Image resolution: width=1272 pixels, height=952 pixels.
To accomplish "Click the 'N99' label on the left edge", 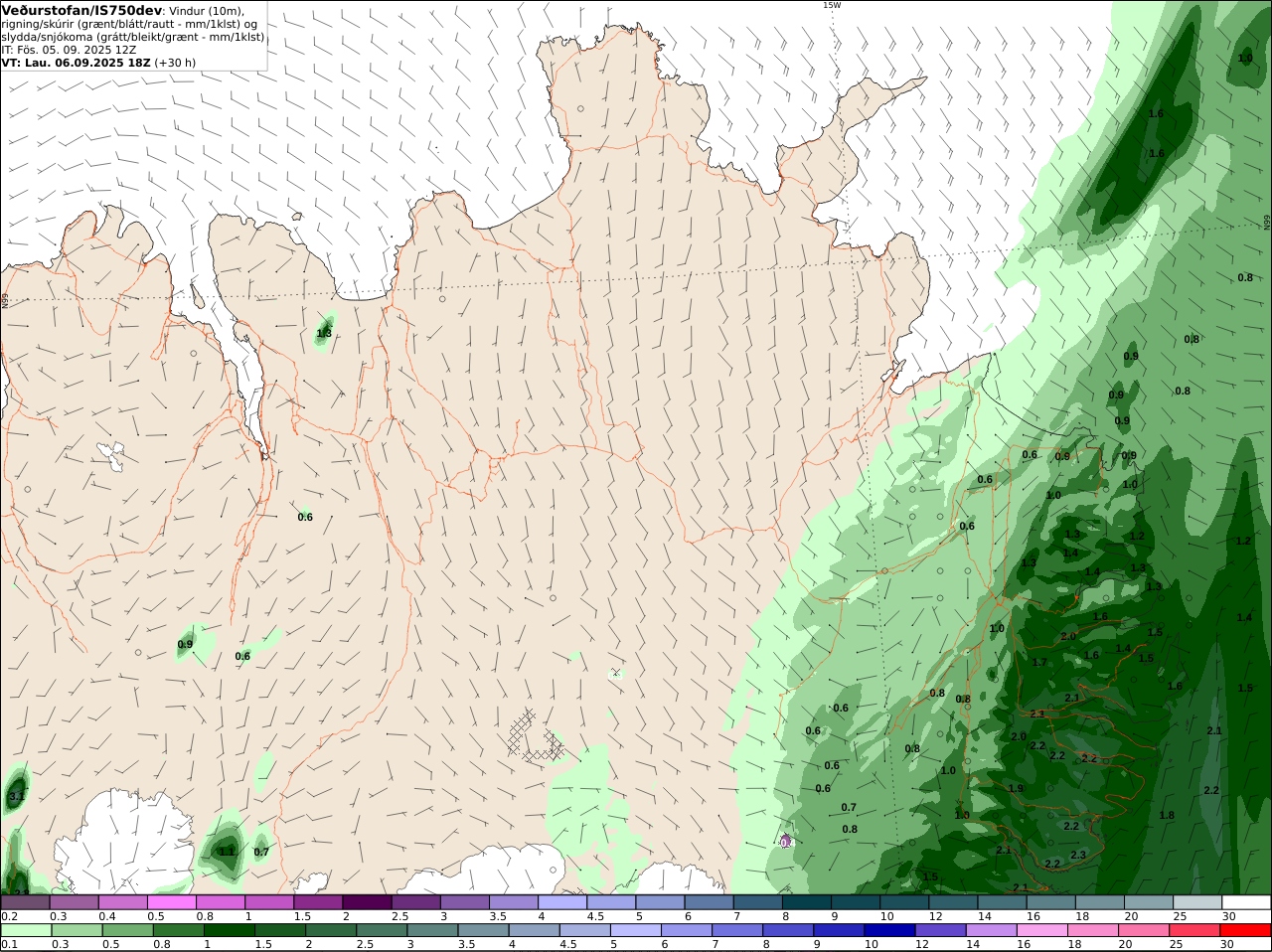I will 5,299.
